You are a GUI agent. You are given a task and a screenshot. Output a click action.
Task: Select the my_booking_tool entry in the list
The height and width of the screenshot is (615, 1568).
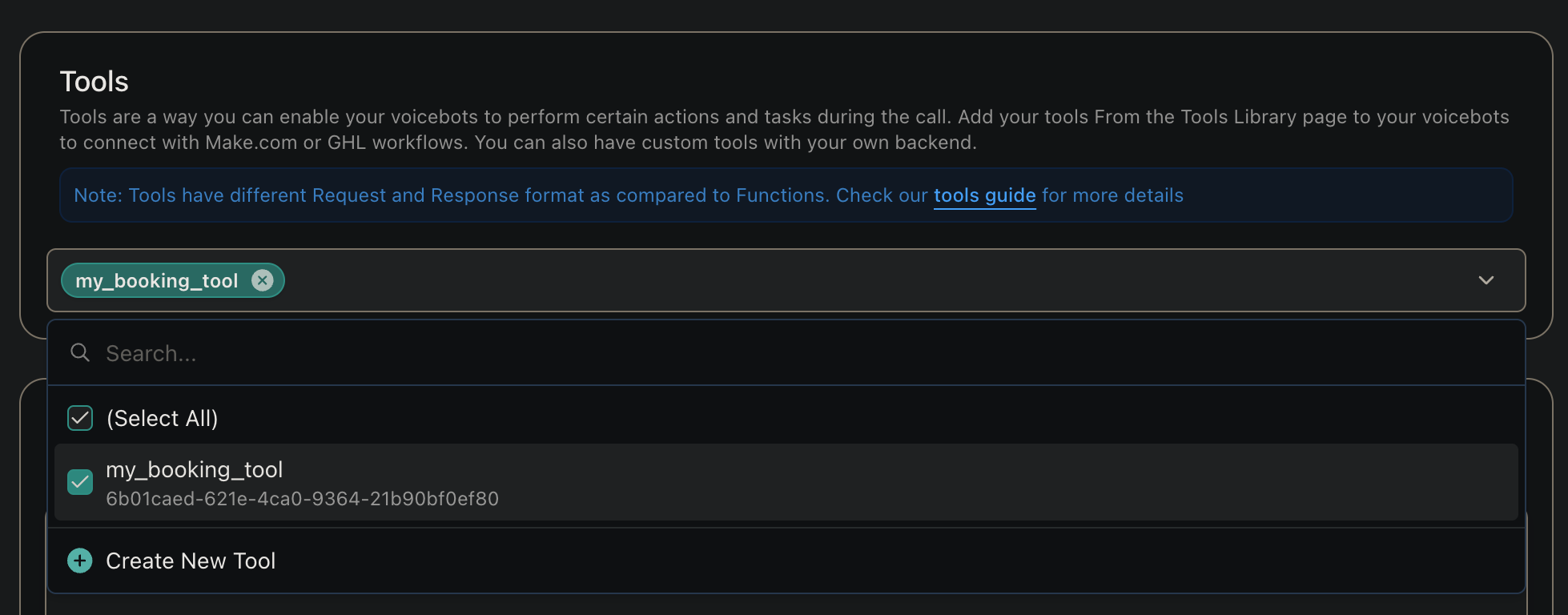[x=195, y=469]
